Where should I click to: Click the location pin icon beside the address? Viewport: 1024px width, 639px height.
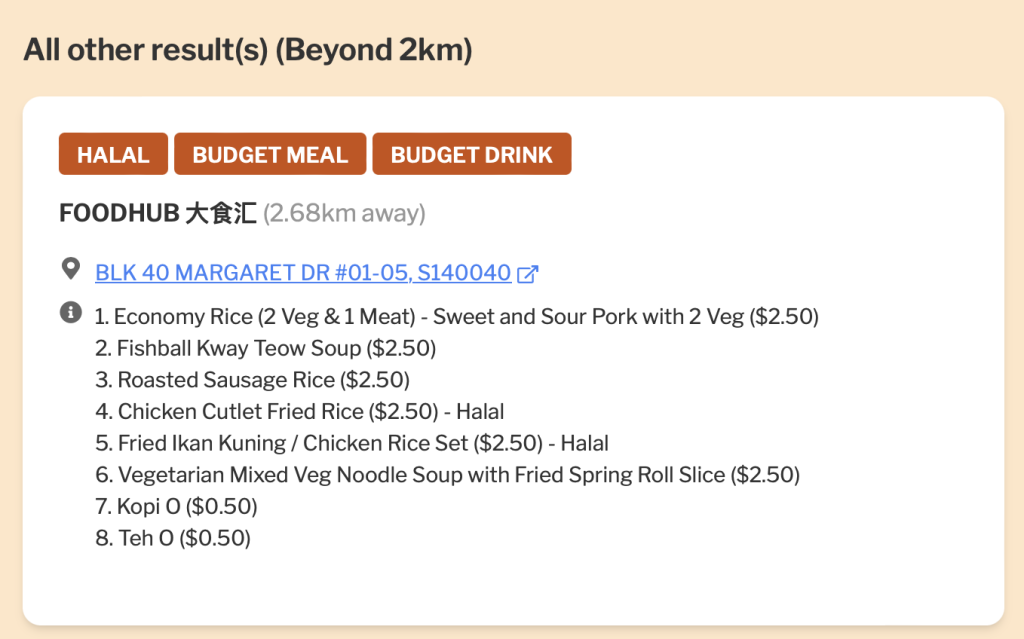[x=70, y=269]
